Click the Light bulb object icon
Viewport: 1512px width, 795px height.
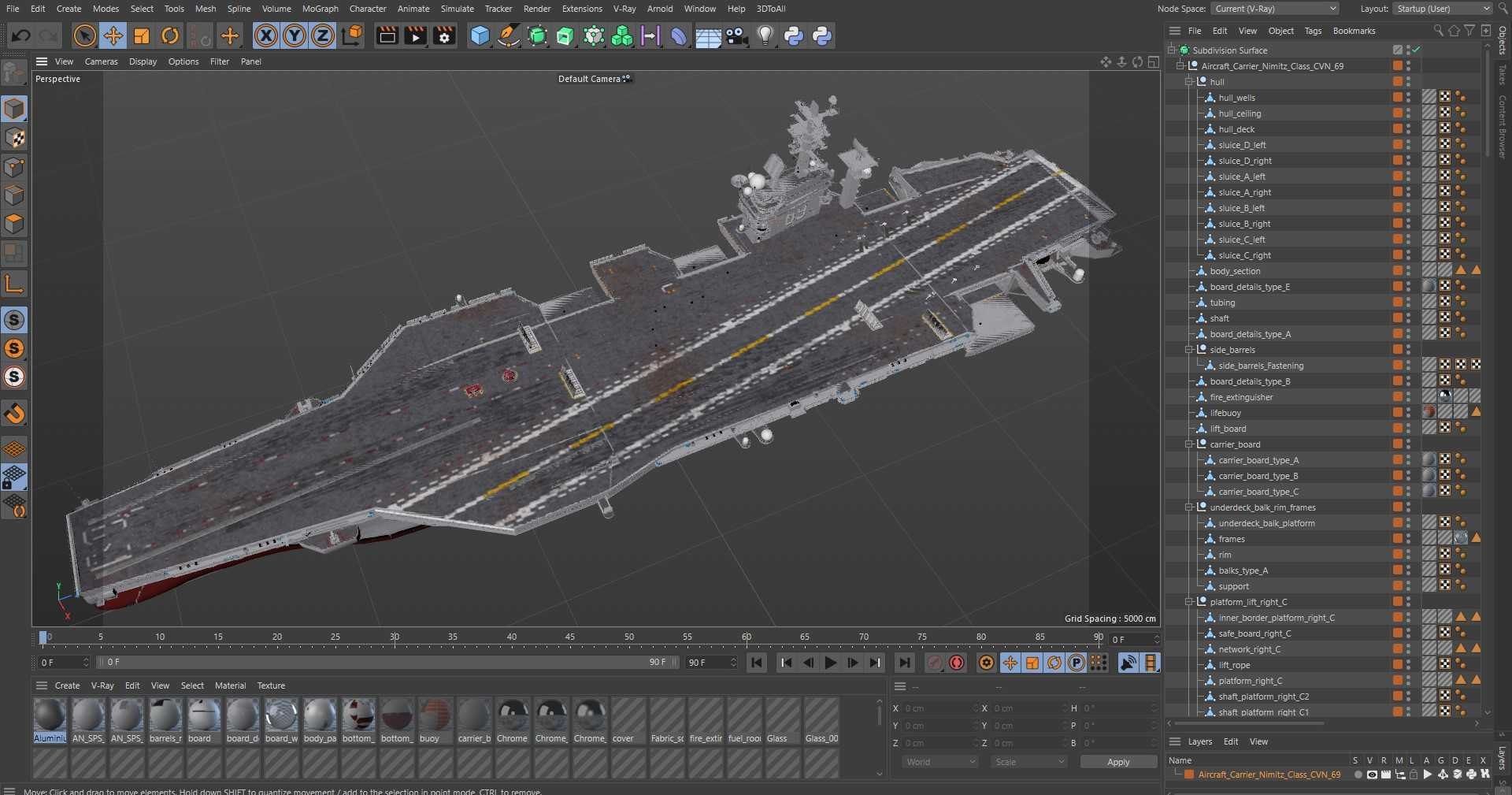click(x=765, y=35)
